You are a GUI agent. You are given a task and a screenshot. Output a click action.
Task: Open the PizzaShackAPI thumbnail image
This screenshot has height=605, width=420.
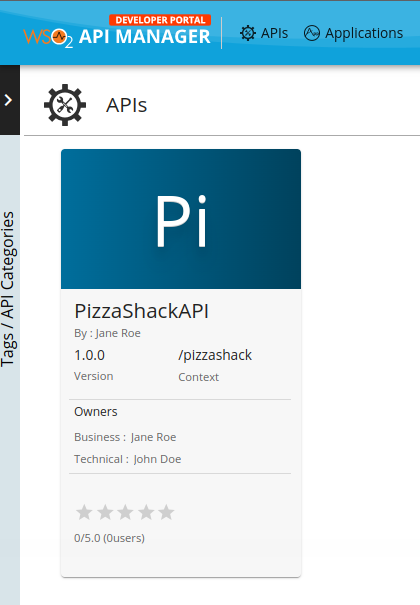coord(181,219)
